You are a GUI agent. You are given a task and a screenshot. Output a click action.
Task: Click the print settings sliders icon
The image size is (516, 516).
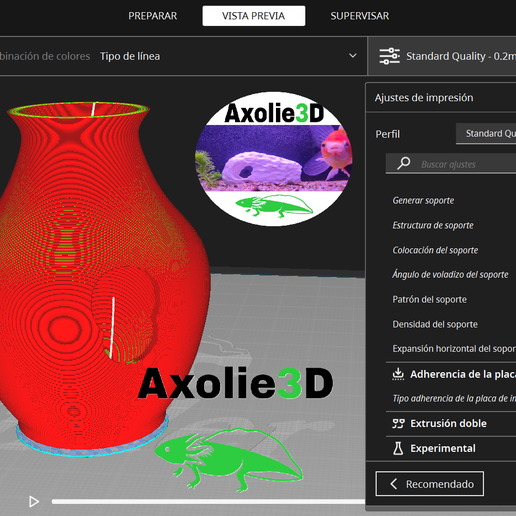tap(389, 56)
